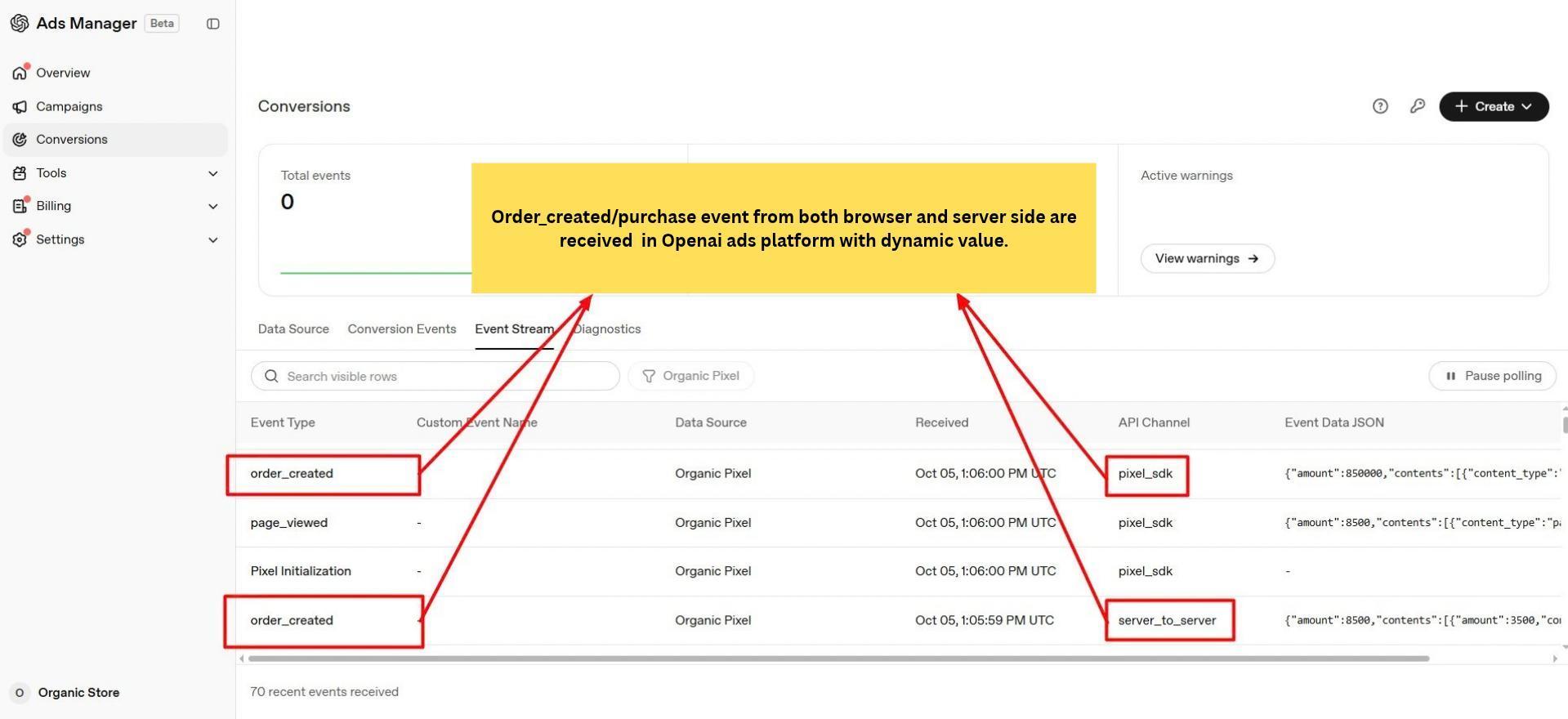Viewport: 1568px width, 719px height.
Task: Click Organic Store account avatar
Action: pos(20,693)
